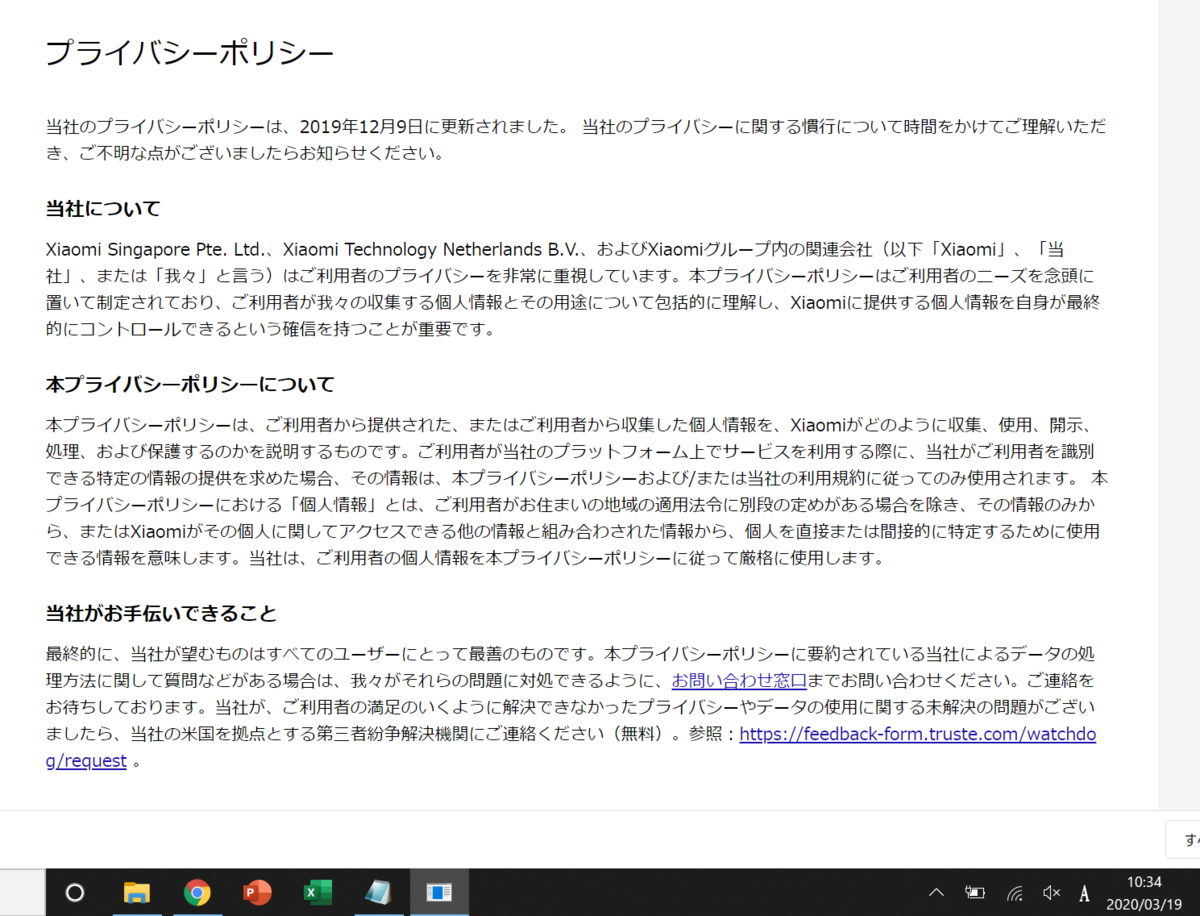Open Wi-Fi network settings in the tray
The height and width of the screenshot is (916, 1200).
point(1014,893)
